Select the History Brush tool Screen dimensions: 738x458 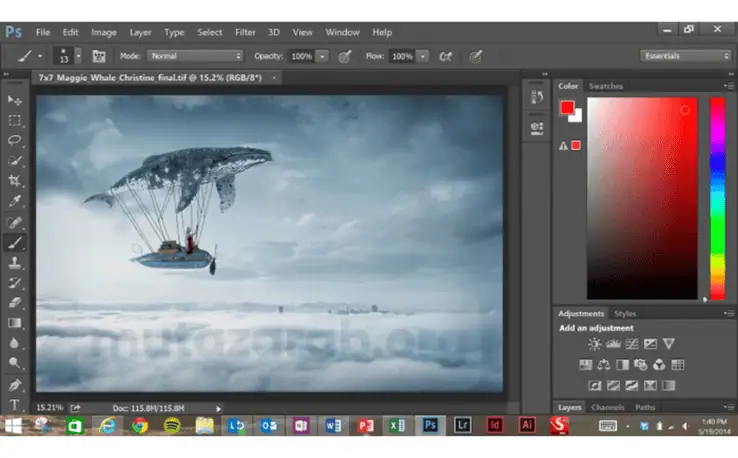[x=15, y=282]
